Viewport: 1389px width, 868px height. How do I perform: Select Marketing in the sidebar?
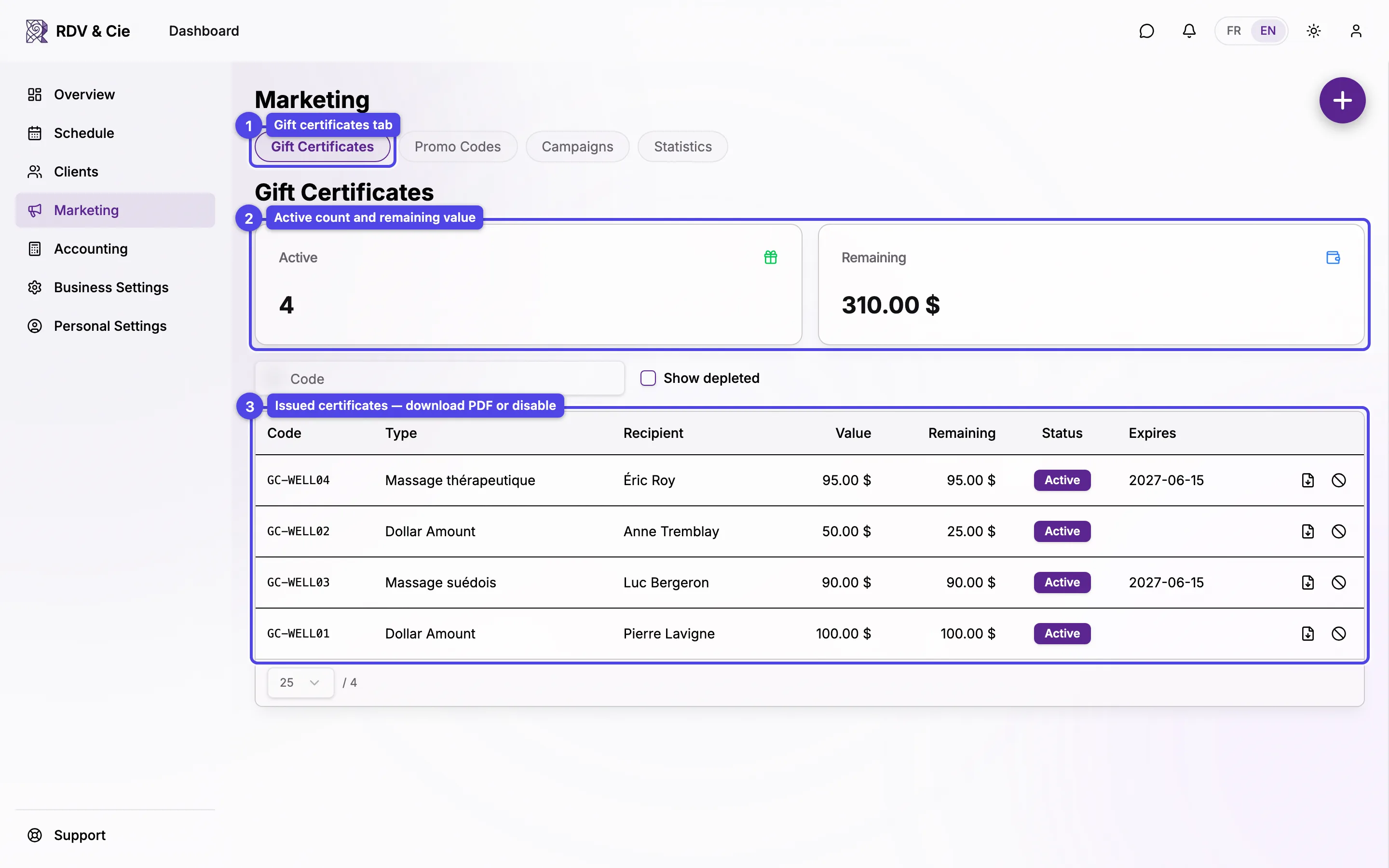(115, 210)
